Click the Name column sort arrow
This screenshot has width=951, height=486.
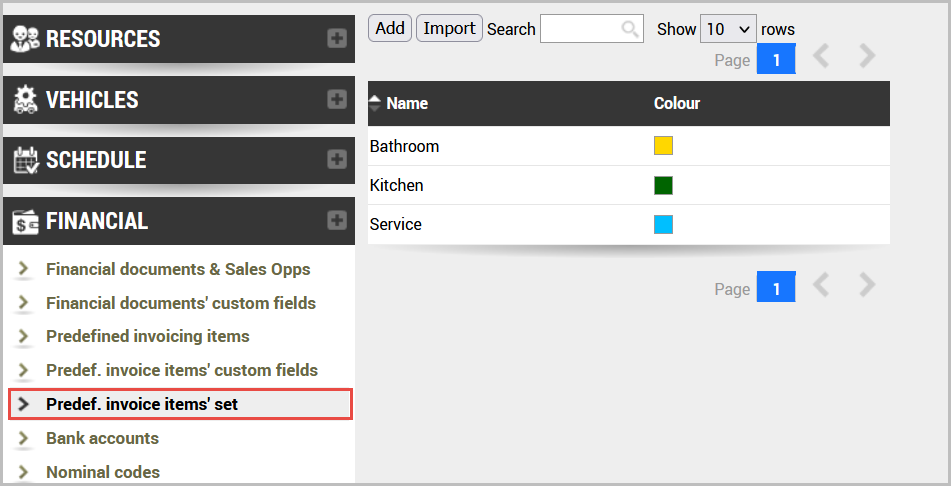(375, 102)
